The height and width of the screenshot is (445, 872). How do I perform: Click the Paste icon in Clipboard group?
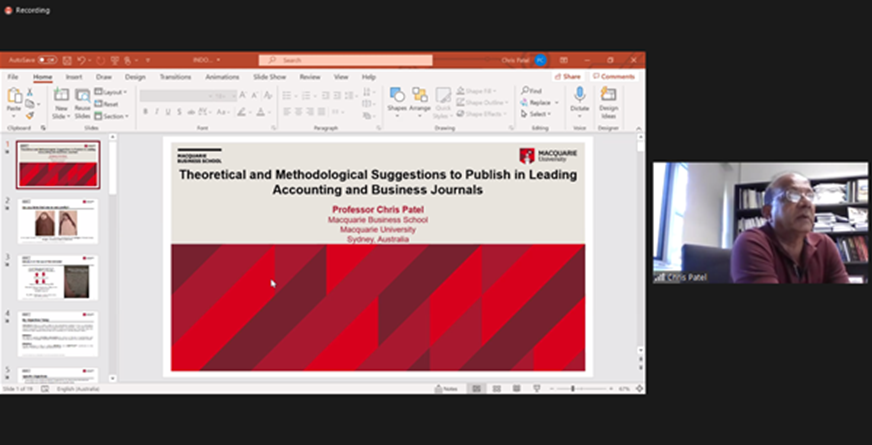pyautogui.click(x=14, y=96)
